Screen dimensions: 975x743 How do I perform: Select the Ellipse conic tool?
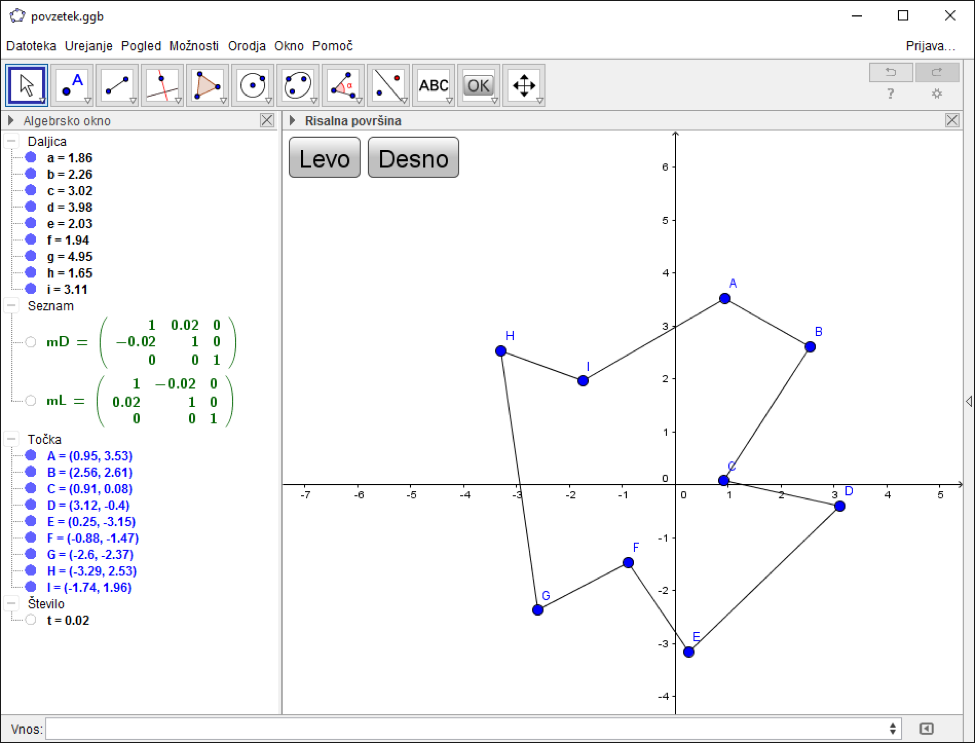tap(298, 86)
